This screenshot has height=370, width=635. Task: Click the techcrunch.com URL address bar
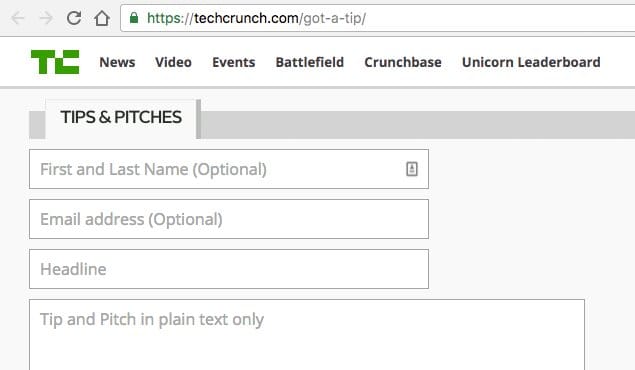click(x=378, y=18)
